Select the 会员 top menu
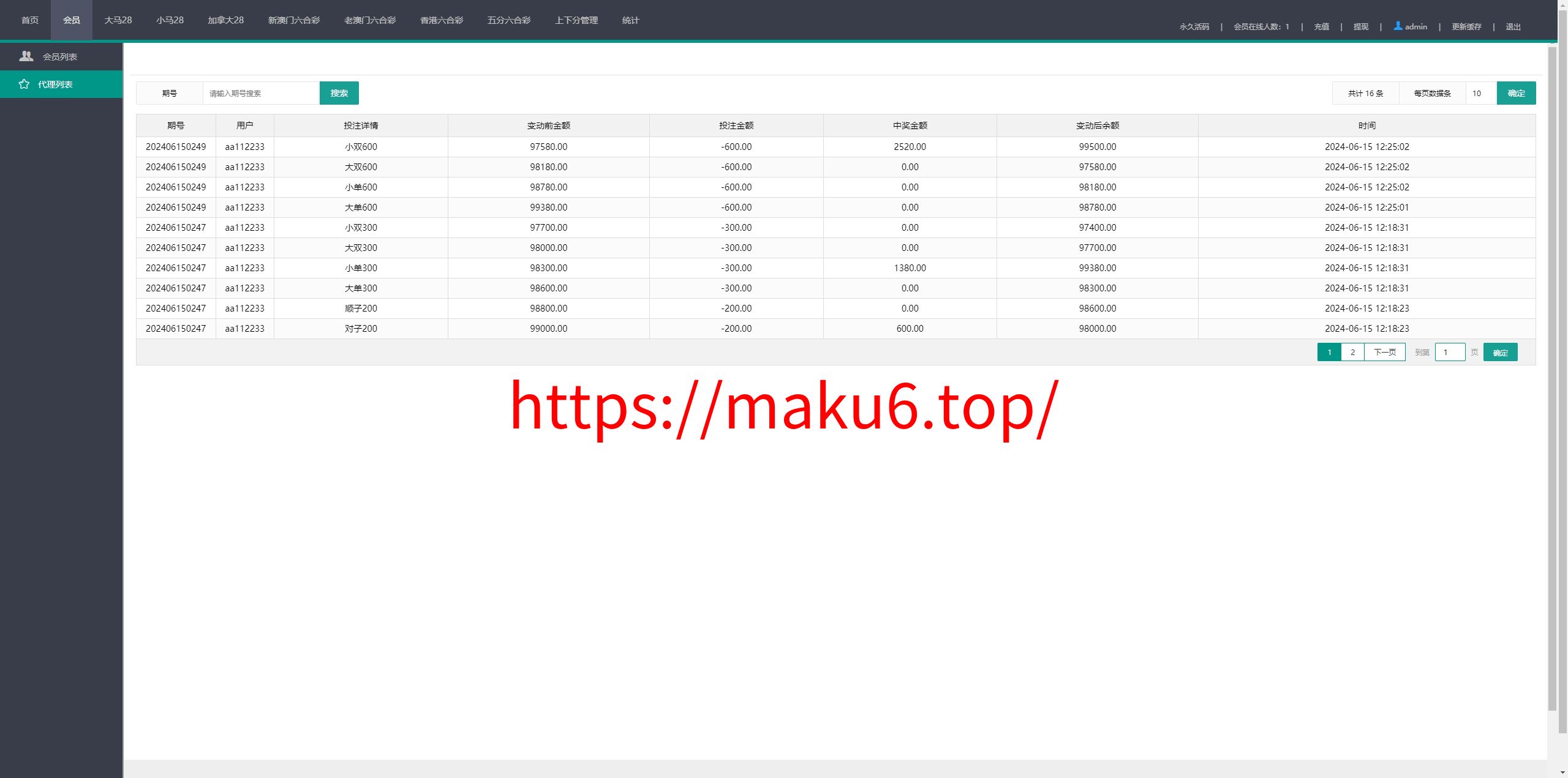 click(72, 20)
